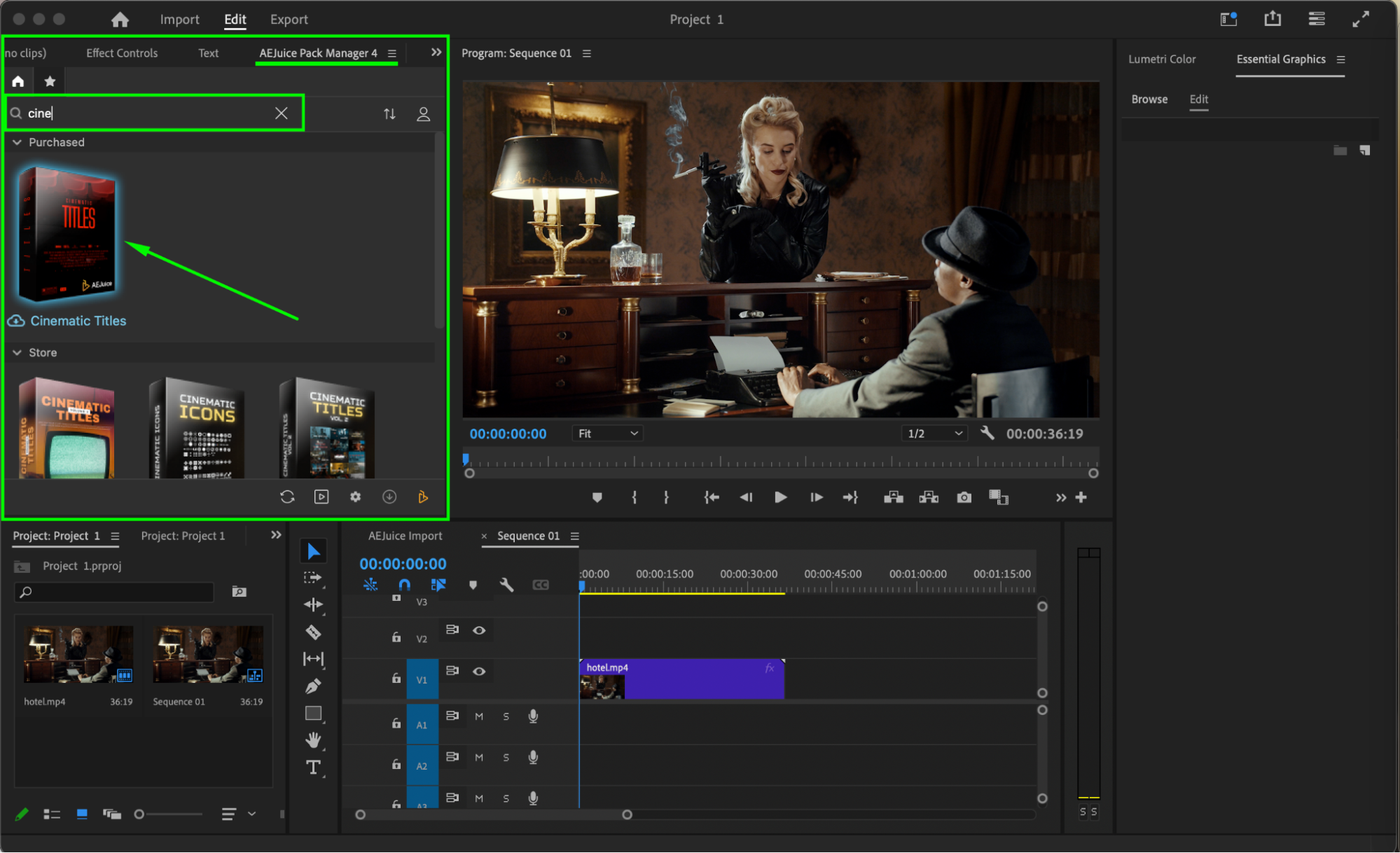The height and width of the screenshot is (853, 1400).
Task: Click the project panel thumbnail zoom slider
Action: [139, 814]
